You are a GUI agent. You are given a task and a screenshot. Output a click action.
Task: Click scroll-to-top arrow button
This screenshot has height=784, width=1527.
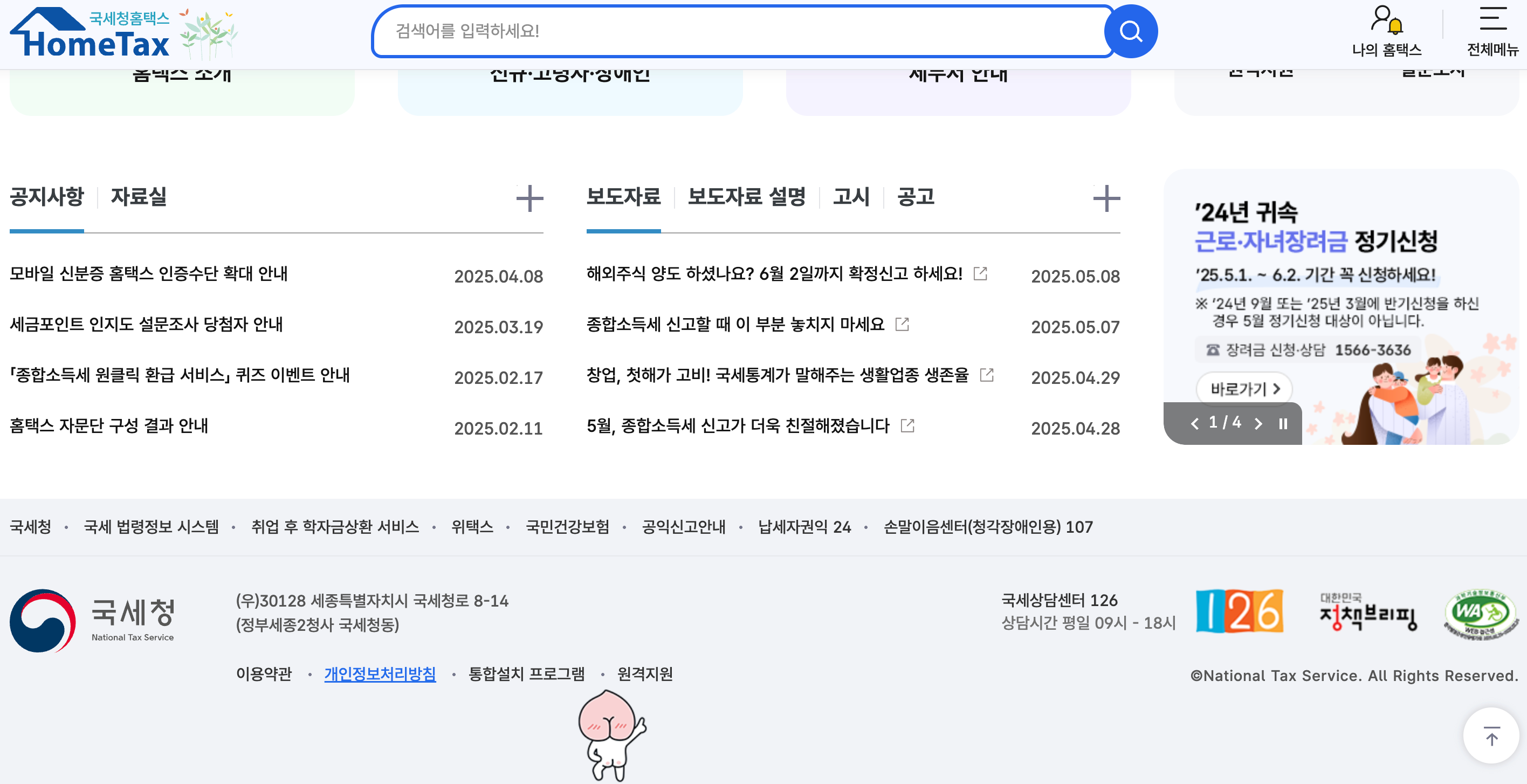(x=1491, y=735)
